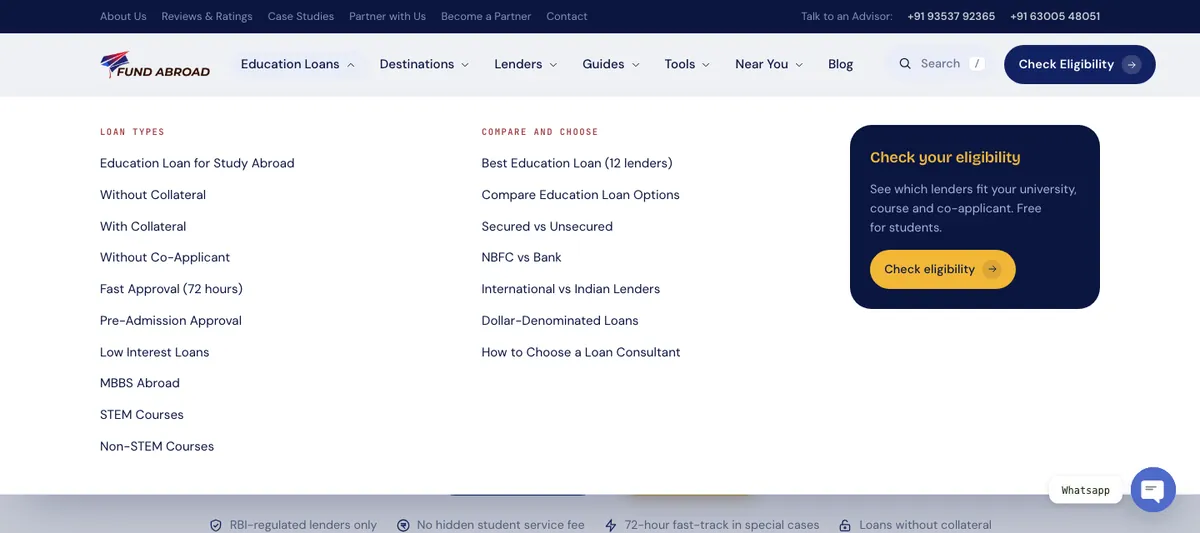Viewport: 1200px width, 533px height.
Task: Expand the Destinations menu
Action: coord(424,64)
